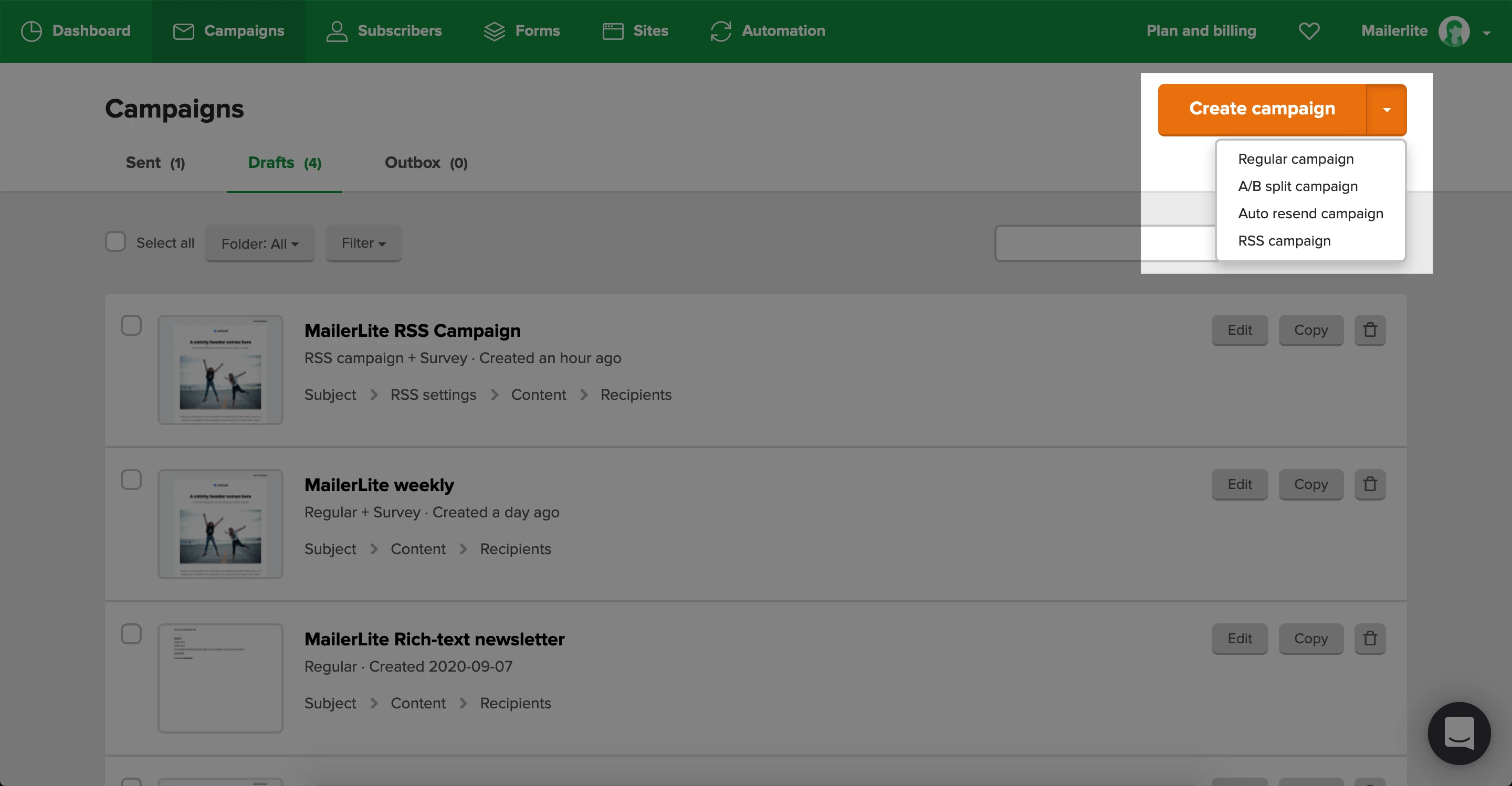Screen dimensions: 1512x786
Task: Click the Automation refresh arrows icon
Action: 720,31
